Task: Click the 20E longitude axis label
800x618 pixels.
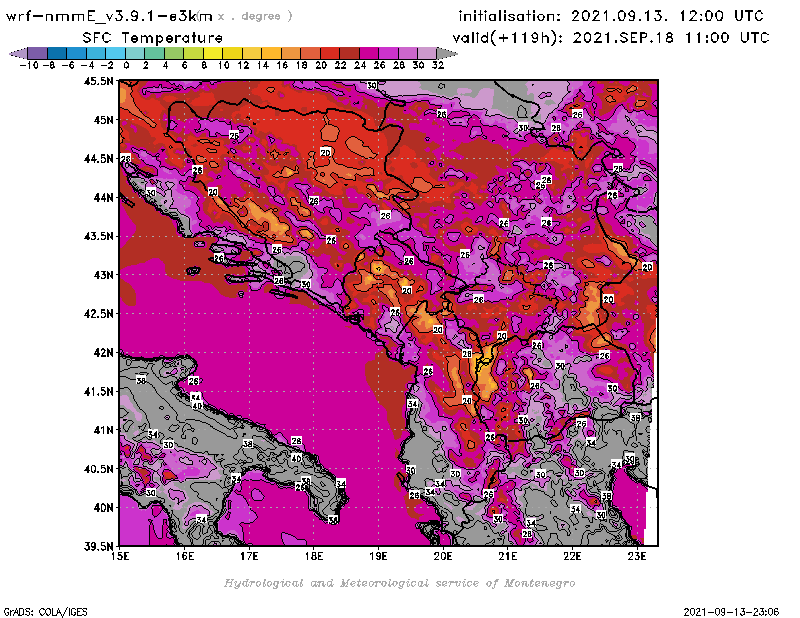Action: tap(443, 556)
